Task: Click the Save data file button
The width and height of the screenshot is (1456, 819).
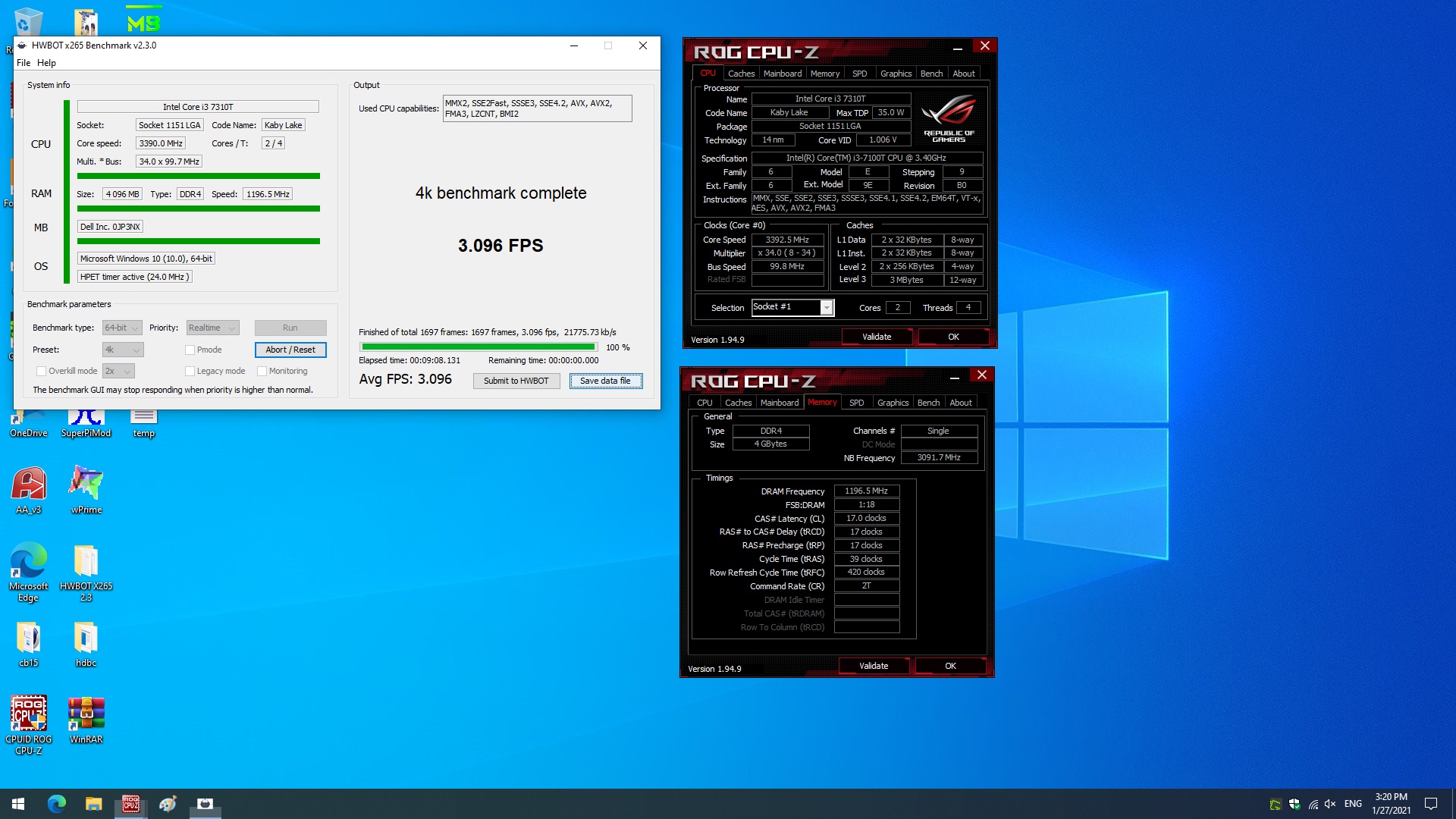Action: pos(605,381)
